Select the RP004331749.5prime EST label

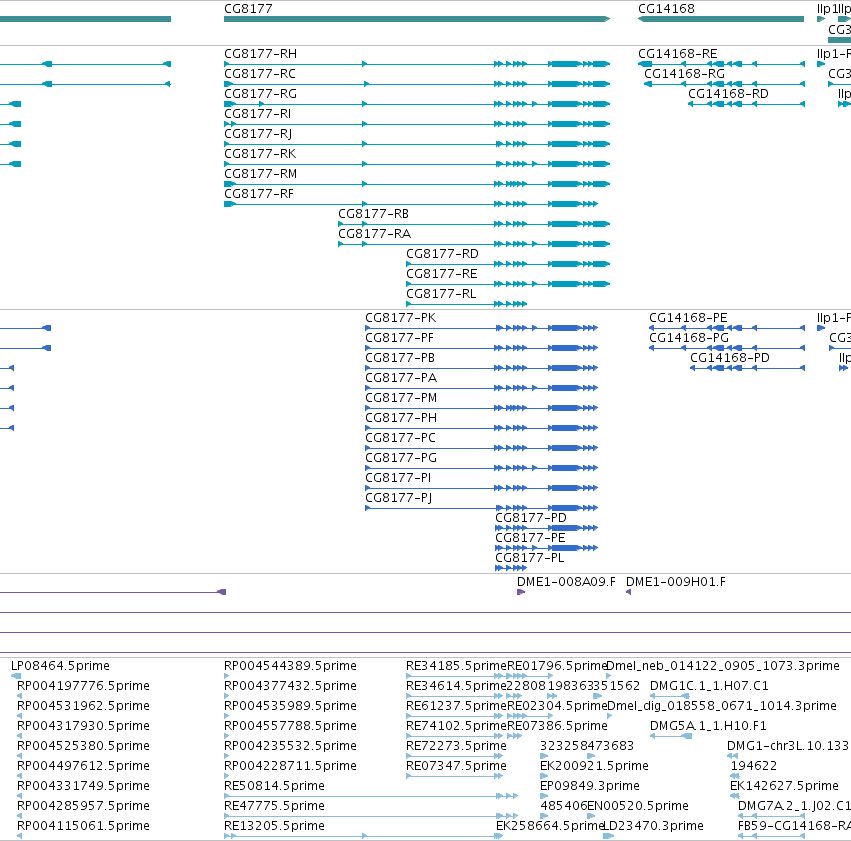coord(83,786)
